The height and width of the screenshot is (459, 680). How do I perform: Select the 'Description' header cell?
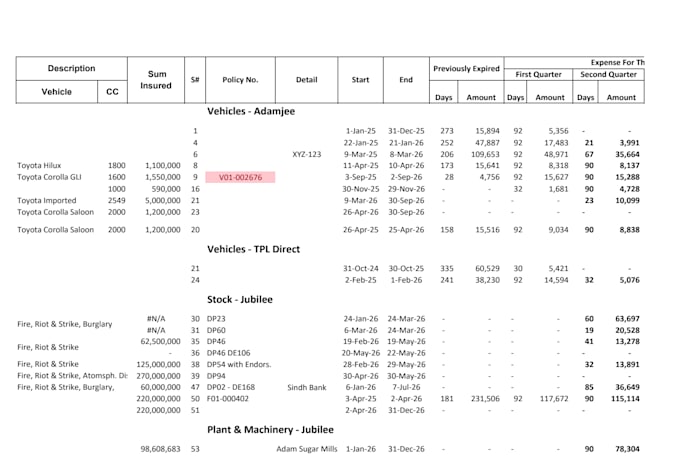click(x=72, y=69)
